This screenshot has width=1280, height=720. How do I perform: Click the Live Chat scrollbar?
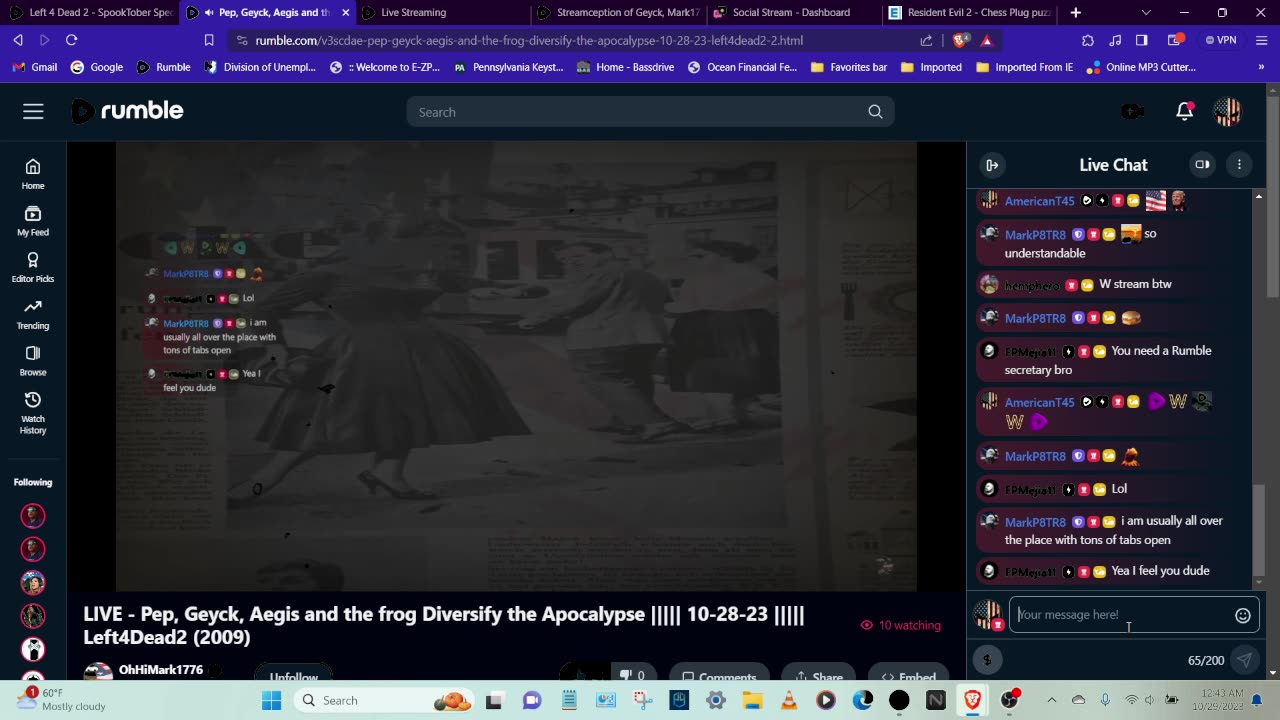pyautogui.click(x=1259, y=530)
